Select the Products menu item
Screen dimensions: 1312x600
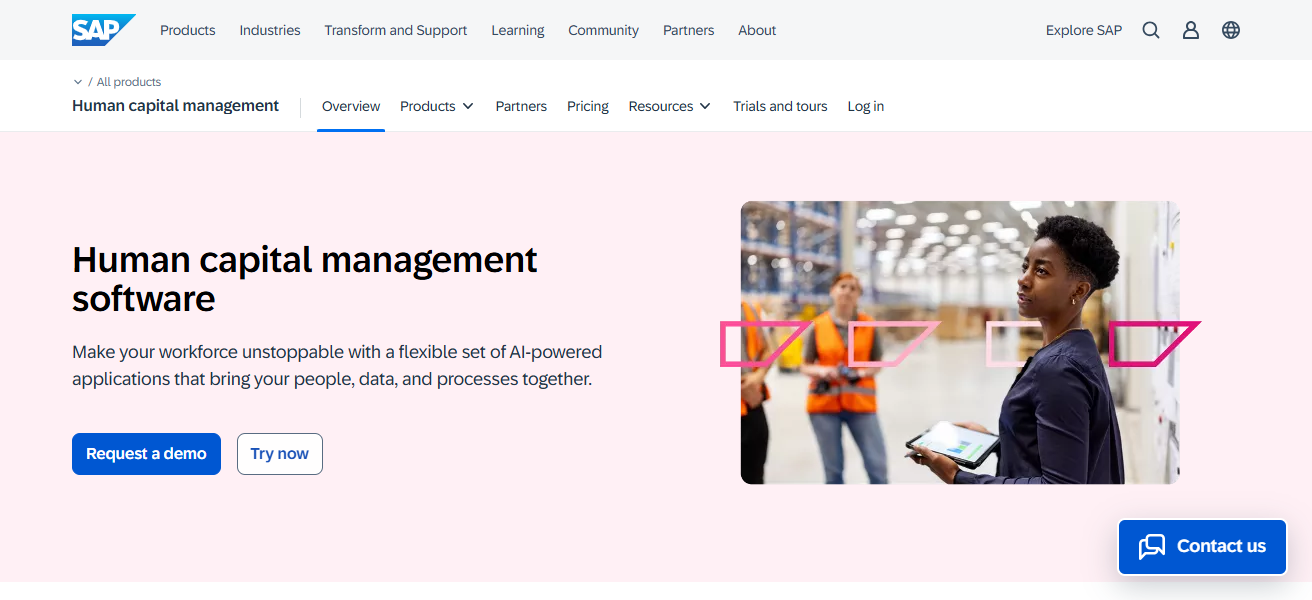tap(187, 30)
